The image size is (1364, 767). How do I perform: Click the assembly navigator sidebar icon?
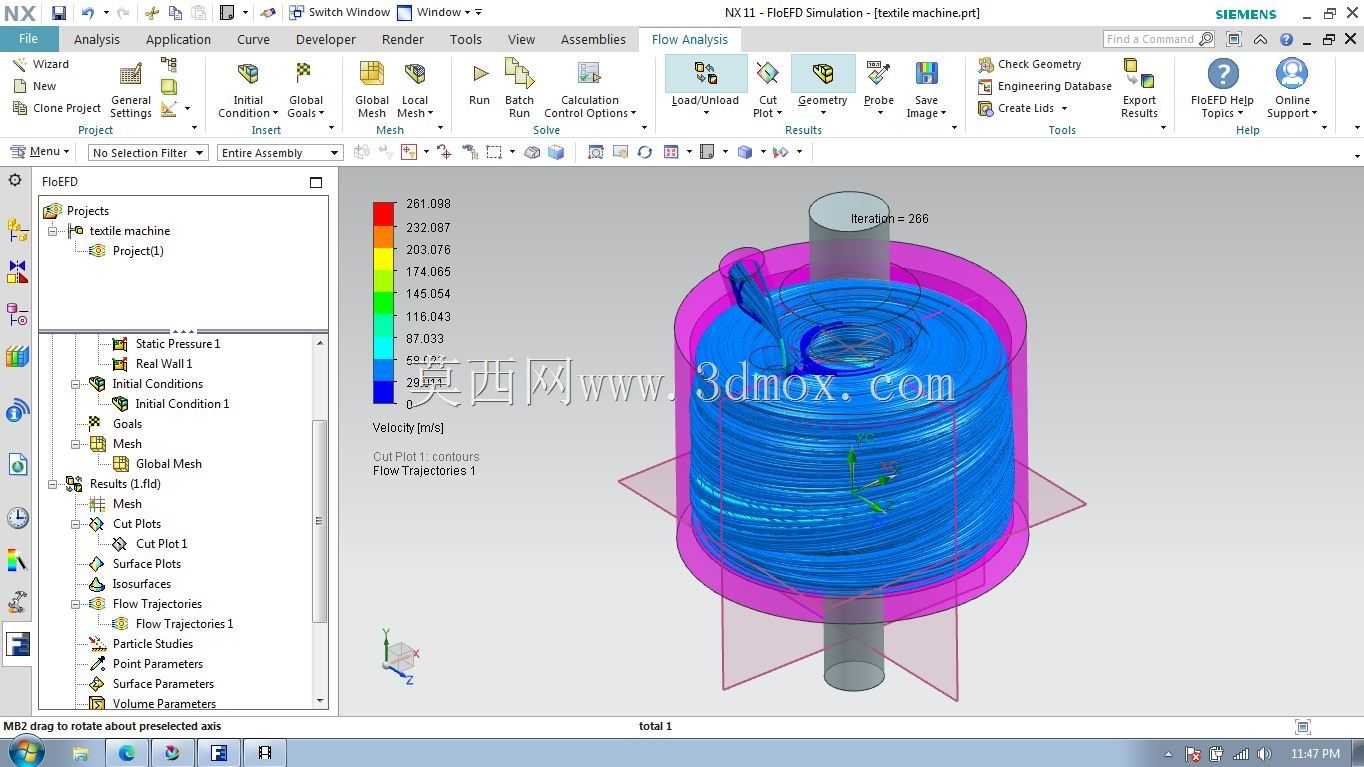click(x=17, y=230)
